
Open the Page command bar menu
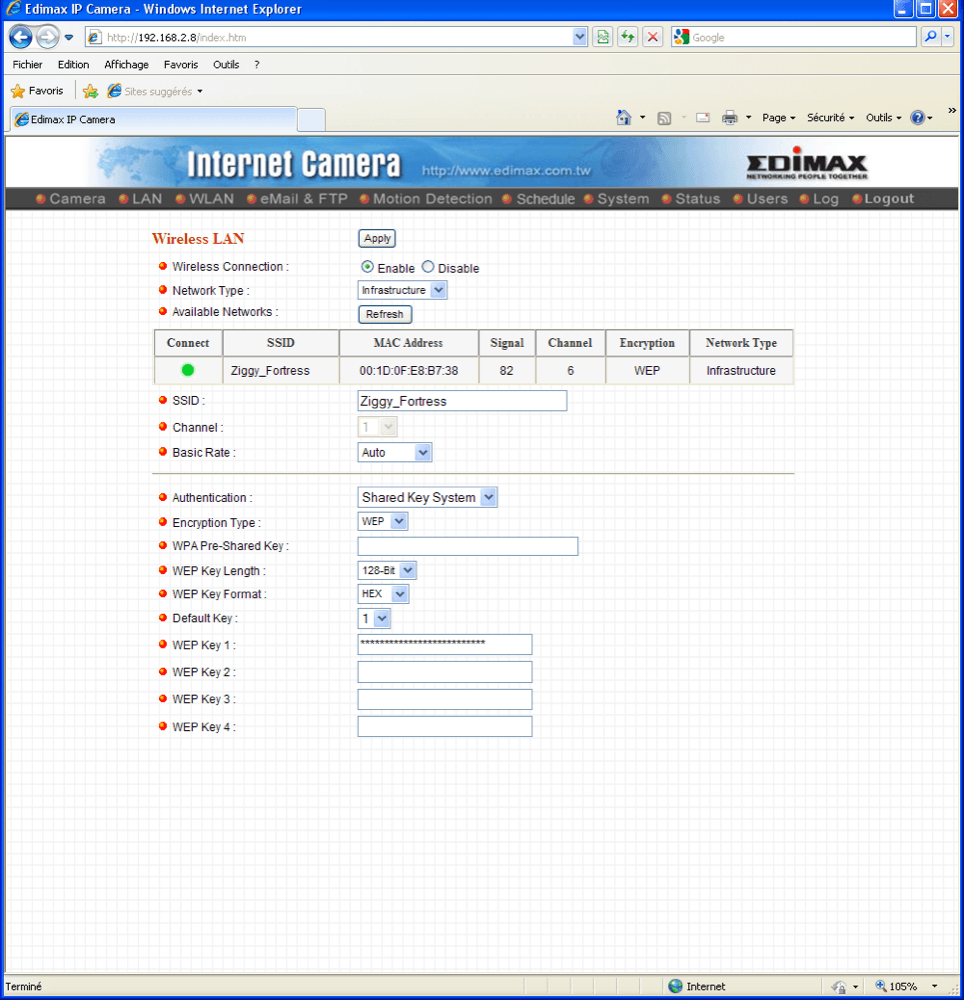click(x=778, y=118)
